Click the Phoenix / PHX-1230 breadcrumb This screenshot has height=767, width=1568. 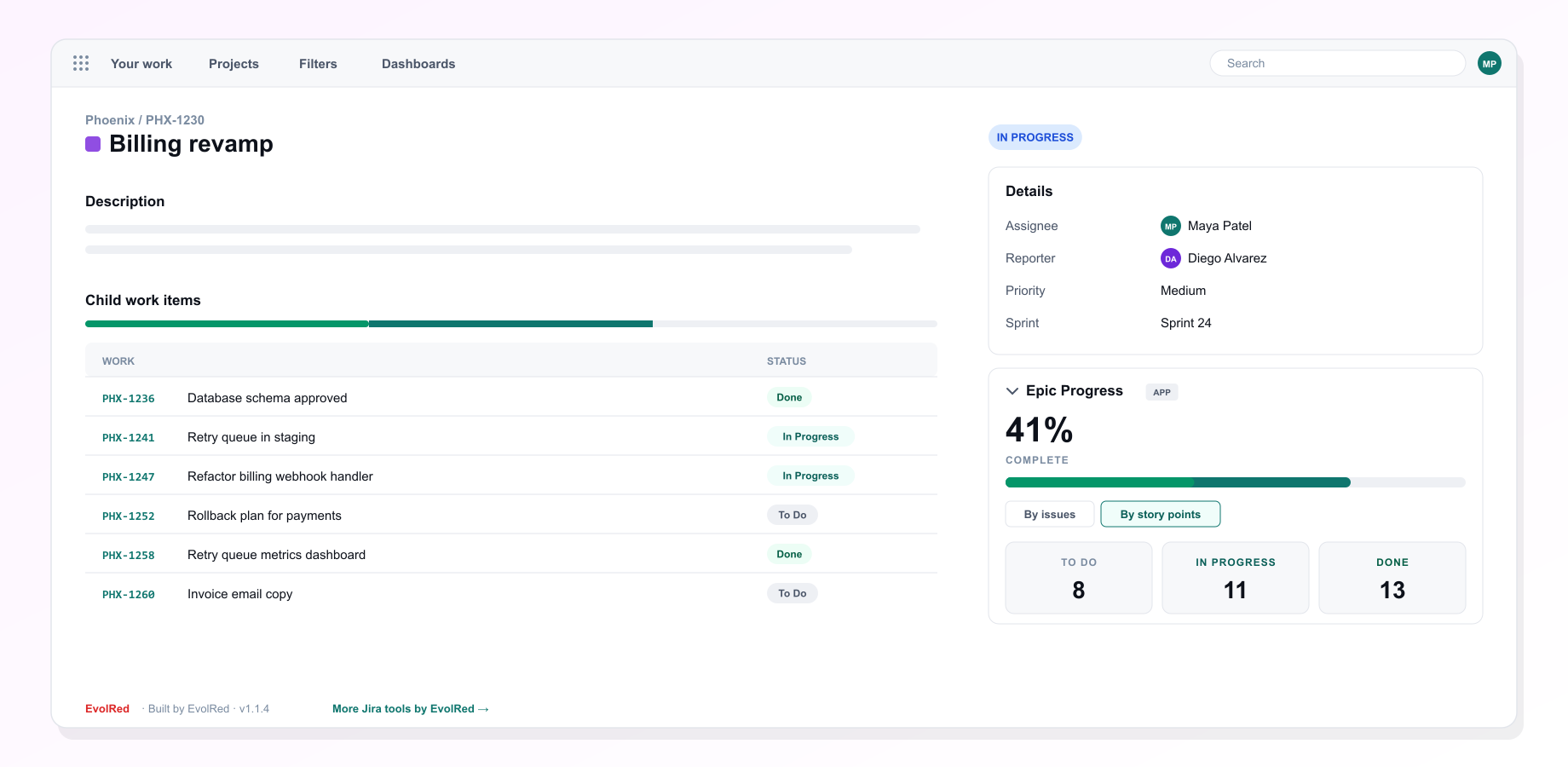145,120
